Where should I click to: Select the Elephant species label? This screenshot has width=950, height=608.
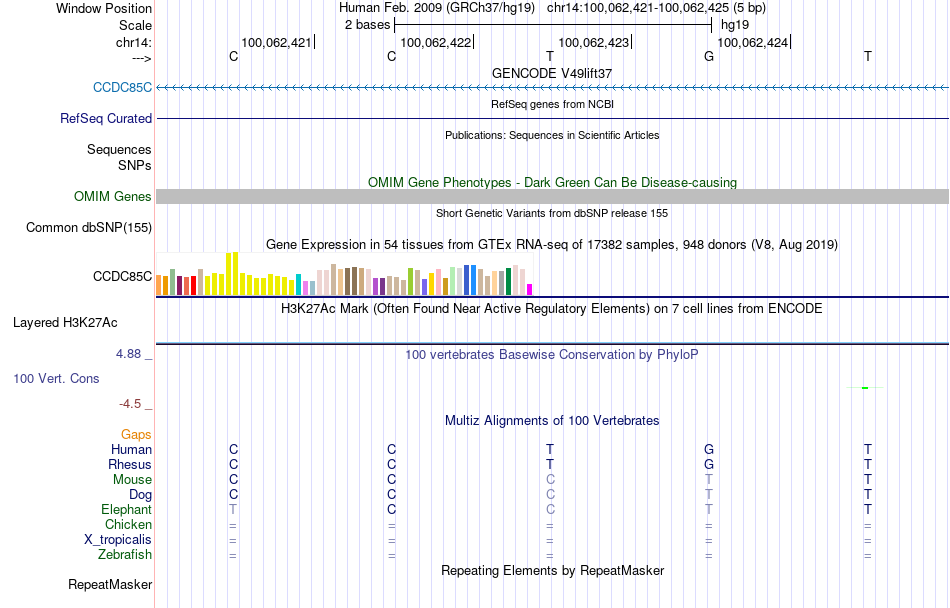click(127, 509)
